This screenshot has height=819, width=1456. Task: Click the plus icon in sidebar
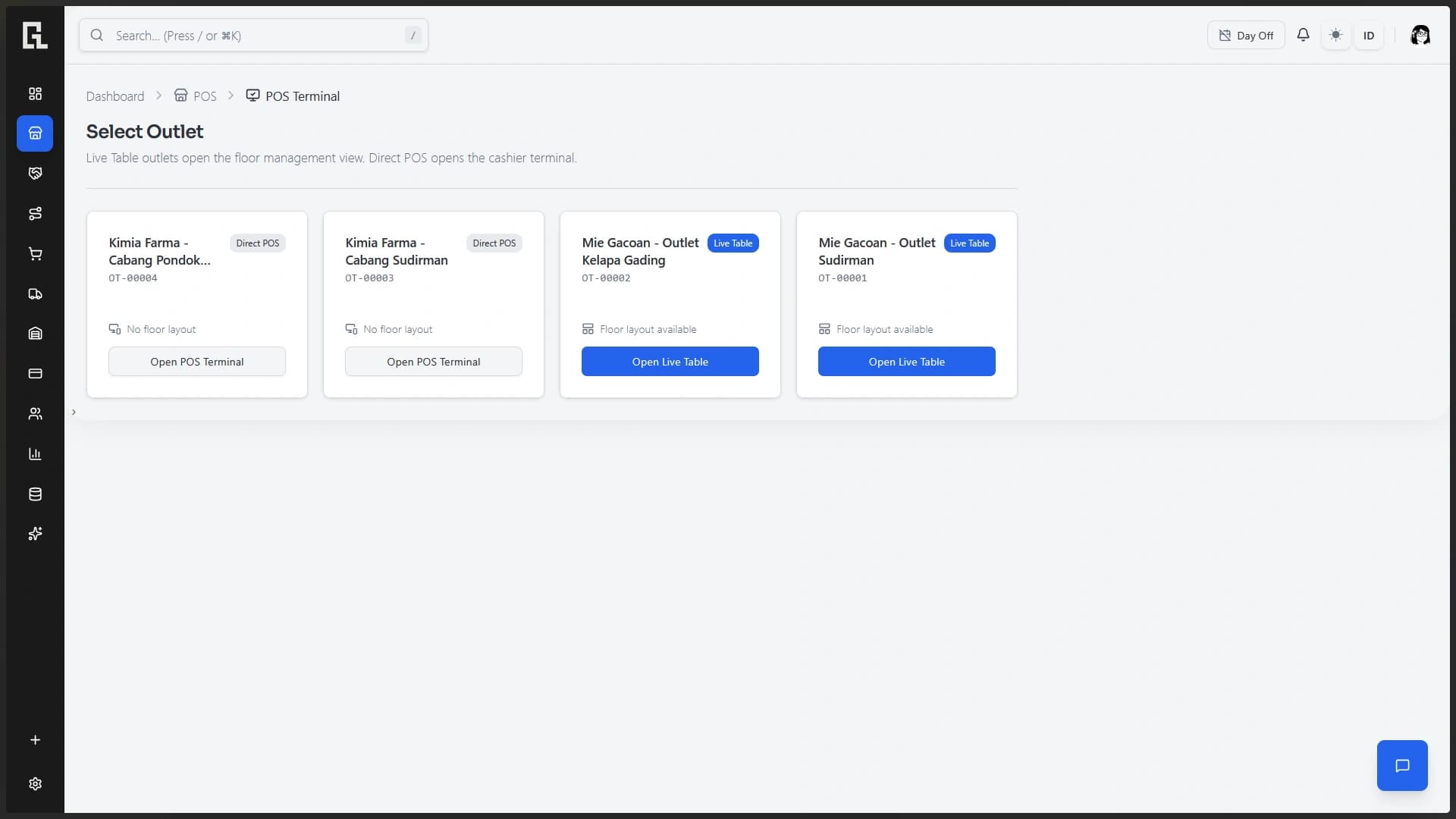(x=35, y=740)
